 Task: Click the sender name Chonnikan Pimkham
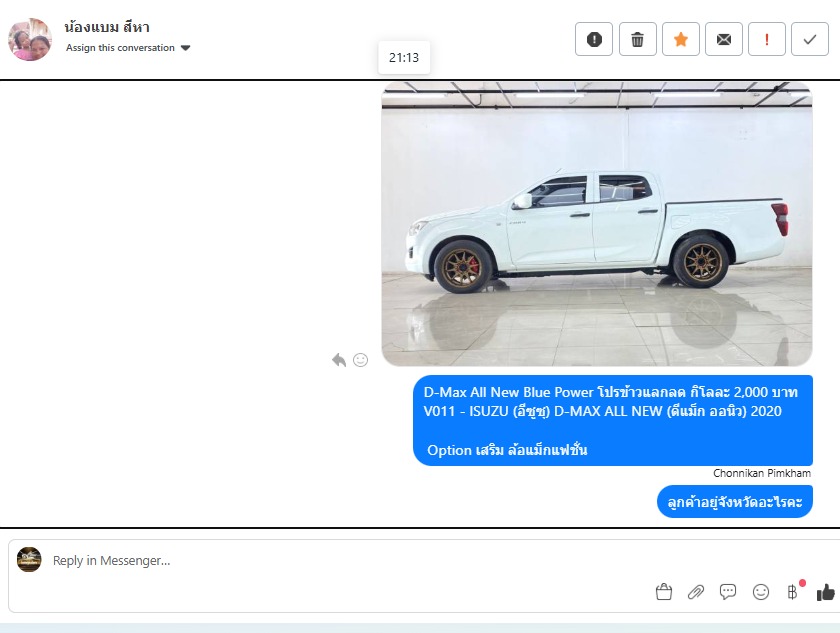pos(762,473)
